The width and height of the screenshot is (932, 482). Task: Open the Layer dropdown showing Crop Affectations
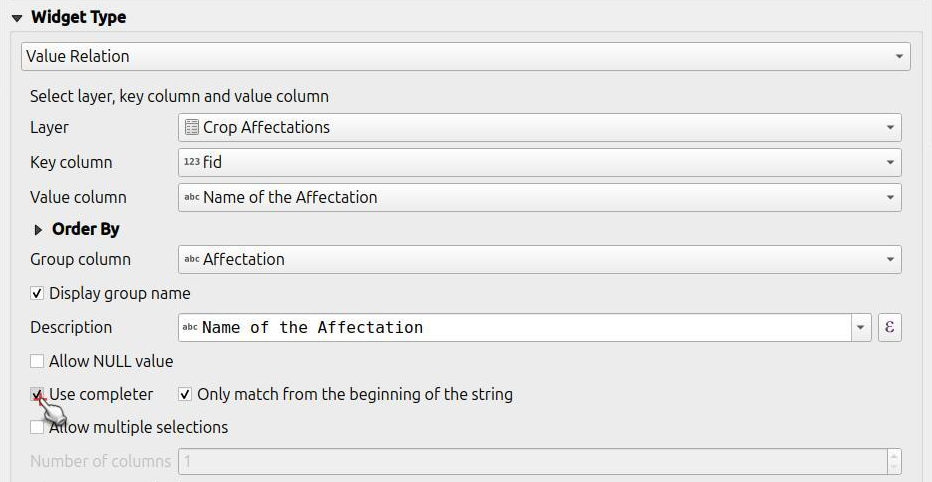[540, 127]
